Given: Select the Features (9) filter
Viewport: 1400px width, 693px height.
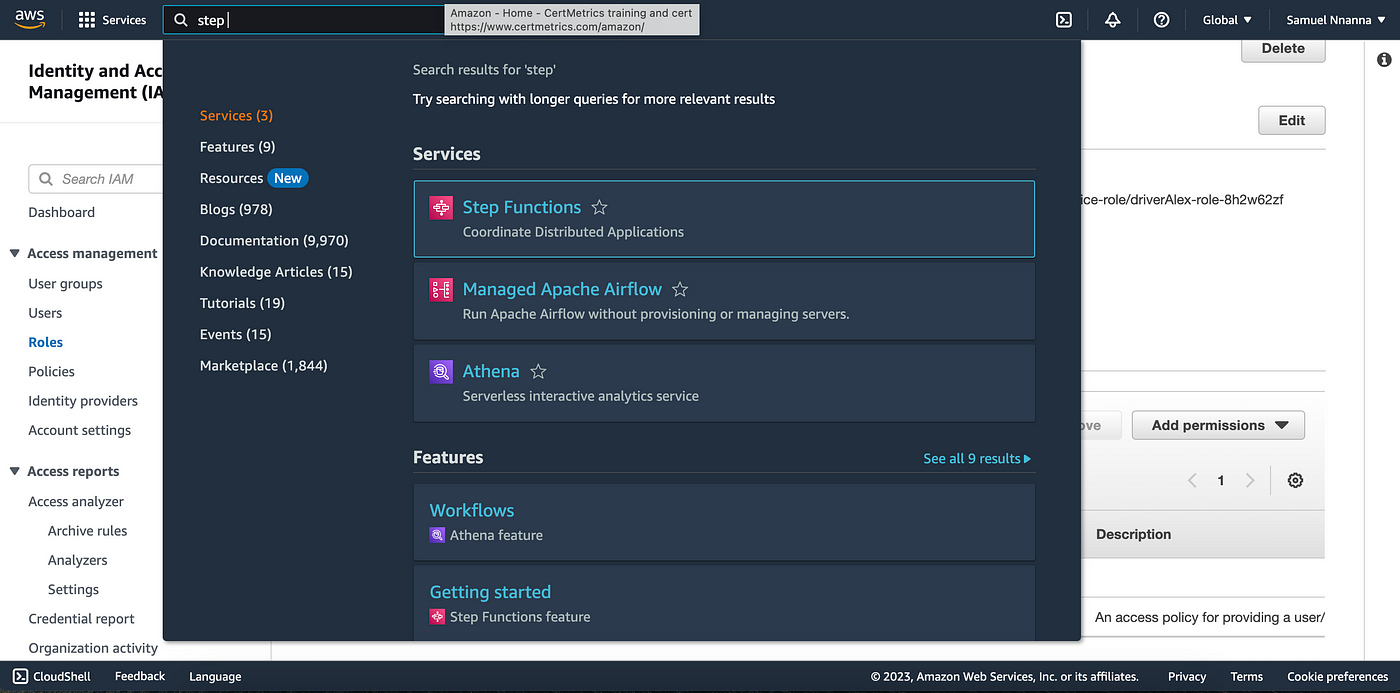Looking at the screenshot, I should click(x=237, y=146).
